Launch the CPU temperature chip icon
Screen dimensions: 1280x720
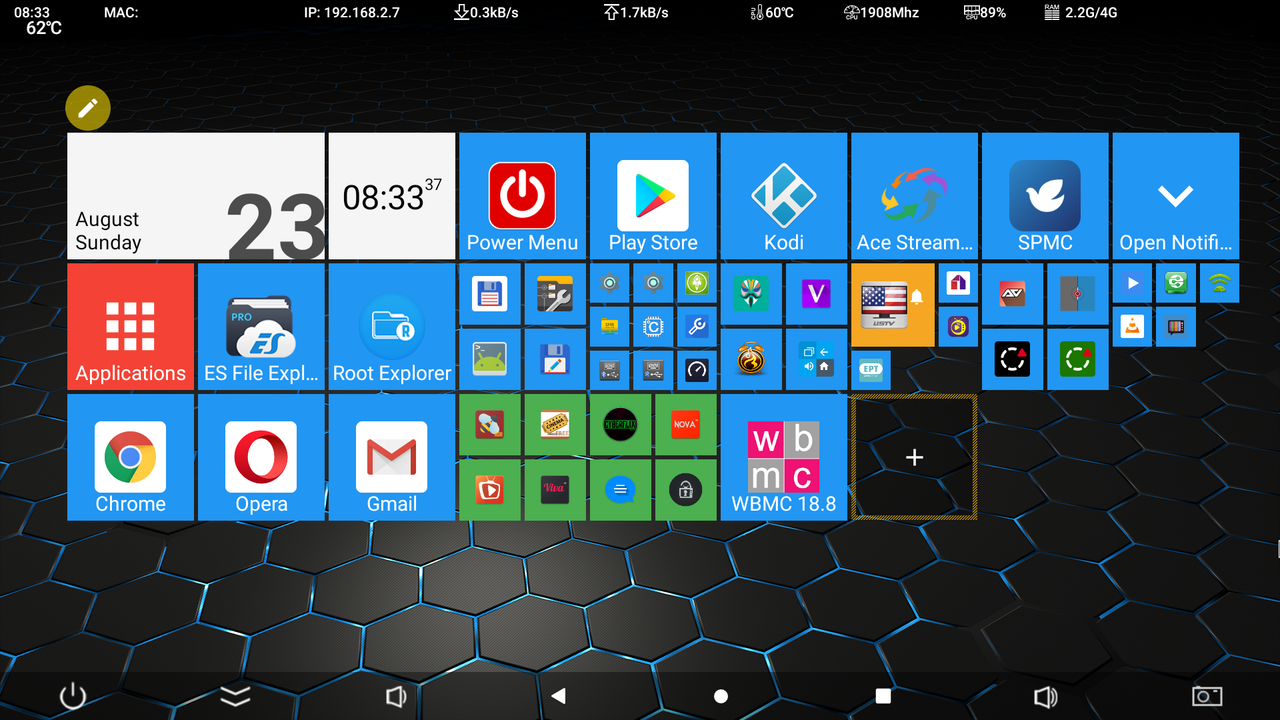pos(653,326)
